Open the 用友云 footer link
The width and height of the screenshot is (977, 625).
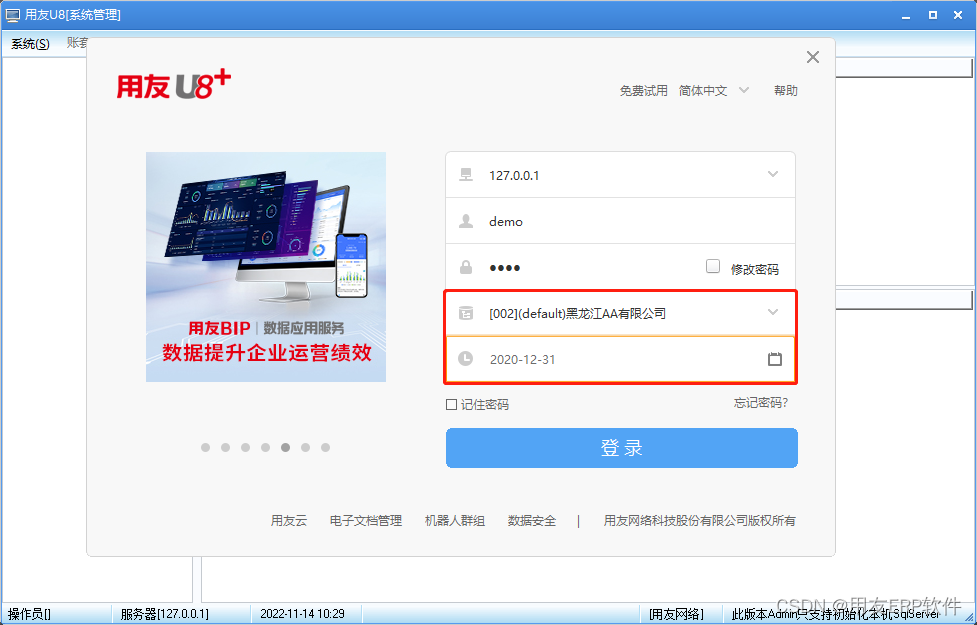click(x=288, y=520)
